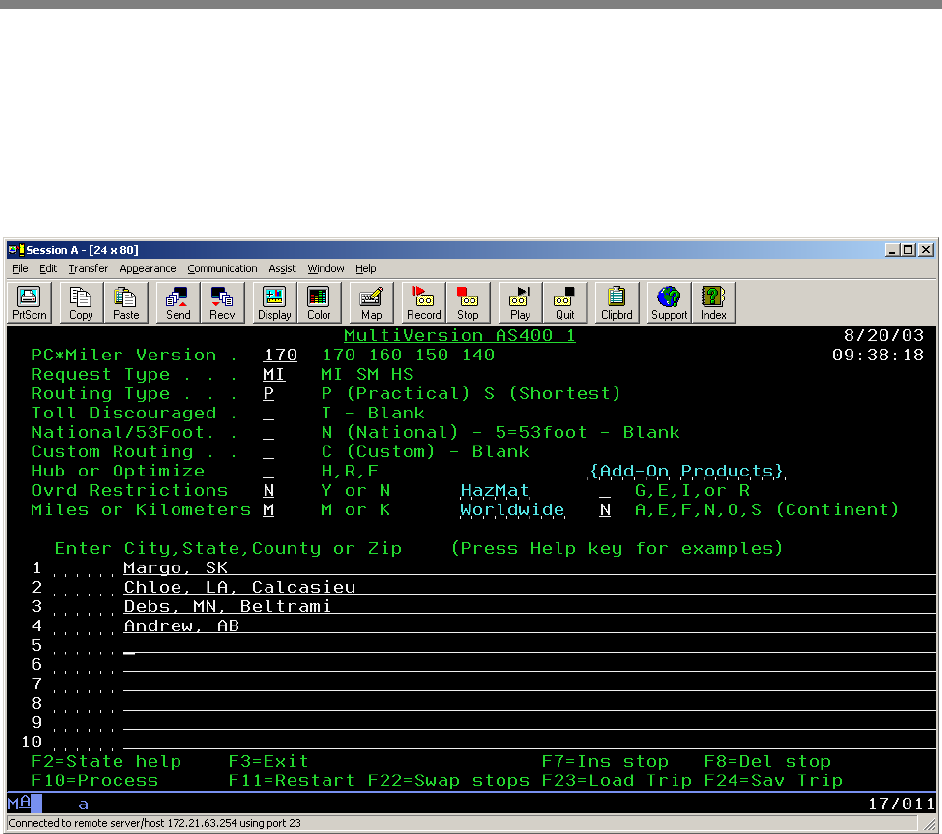Click the macro Stop toolbar icon
The height and width of the screenshot is (834, 942).
click(467, 303)
